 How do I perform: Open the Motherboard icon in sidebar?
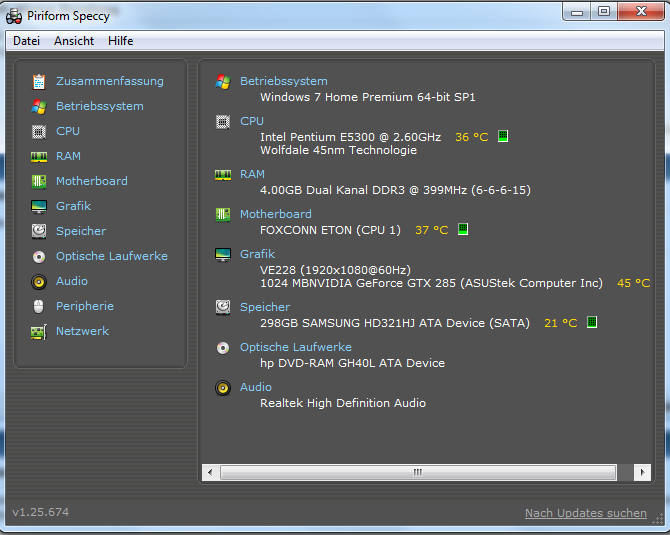click(39, 182)
